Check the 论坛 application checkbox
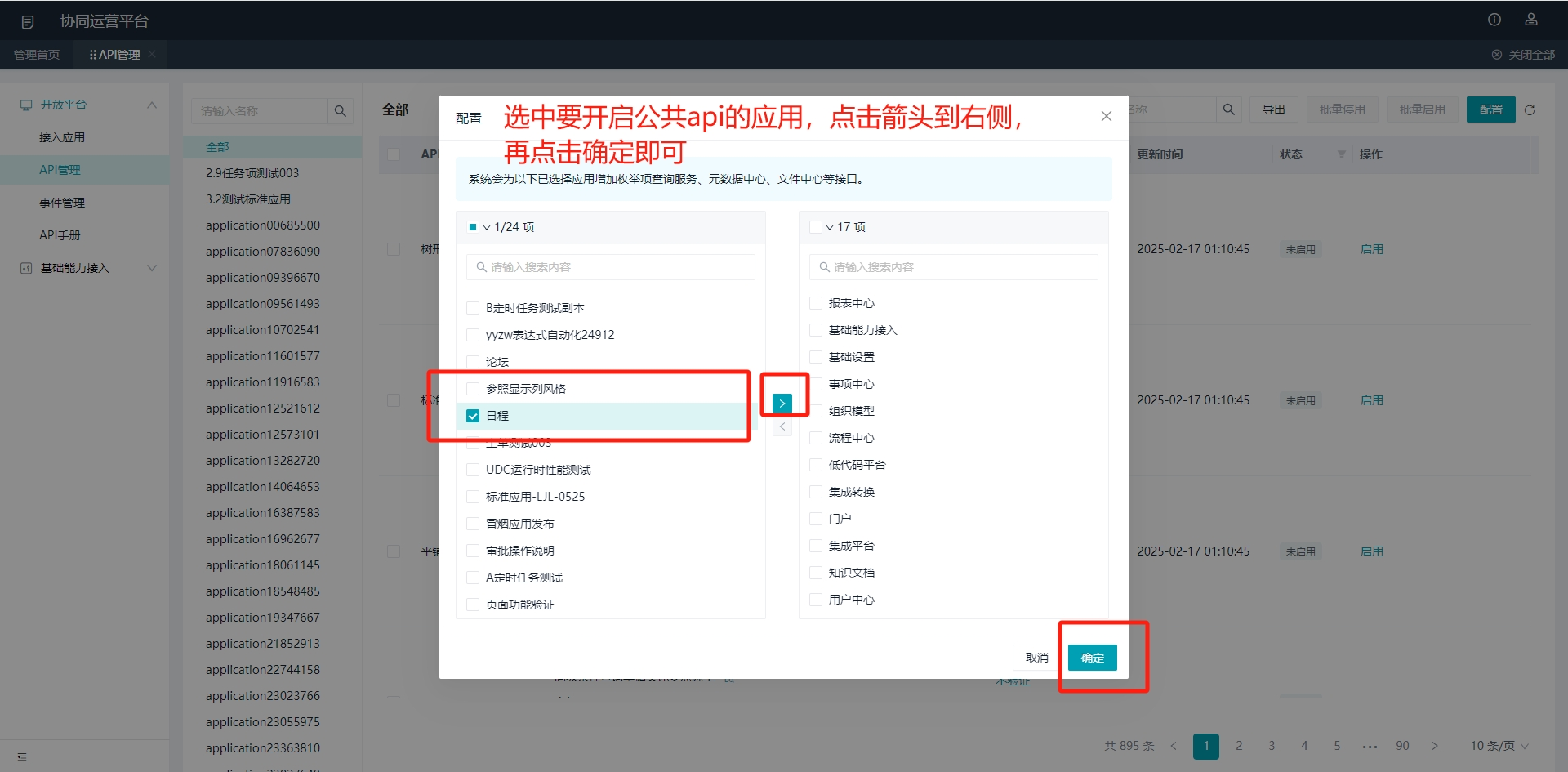The height and width of the screenshot is (772, 1568). pyautogui.click(x=473, y=362)
